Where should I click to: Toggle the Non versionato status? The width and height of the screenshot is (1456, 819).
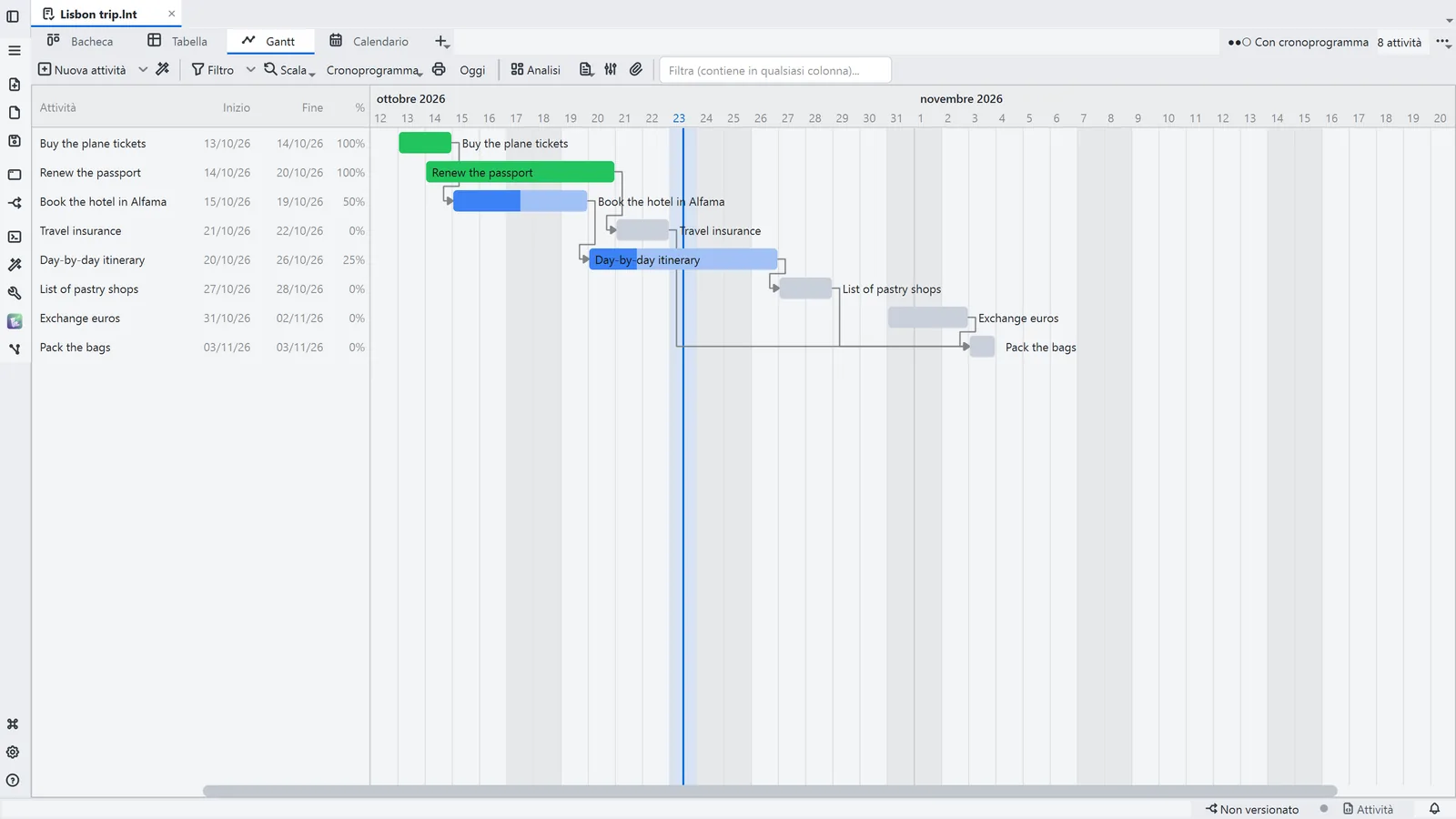tap(1252, 809)
